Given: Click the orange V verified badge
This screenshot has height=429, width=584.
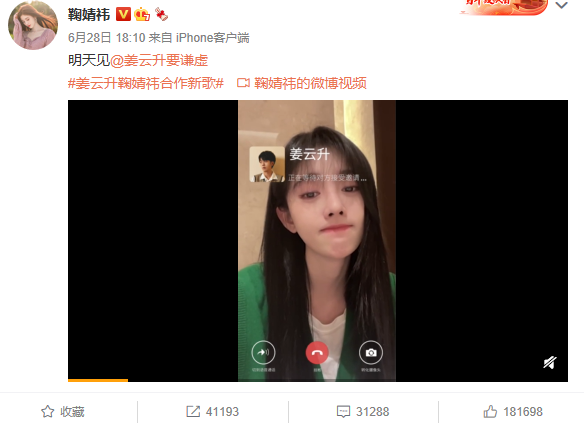Looking at the screenshot, I should coord(123,14).
